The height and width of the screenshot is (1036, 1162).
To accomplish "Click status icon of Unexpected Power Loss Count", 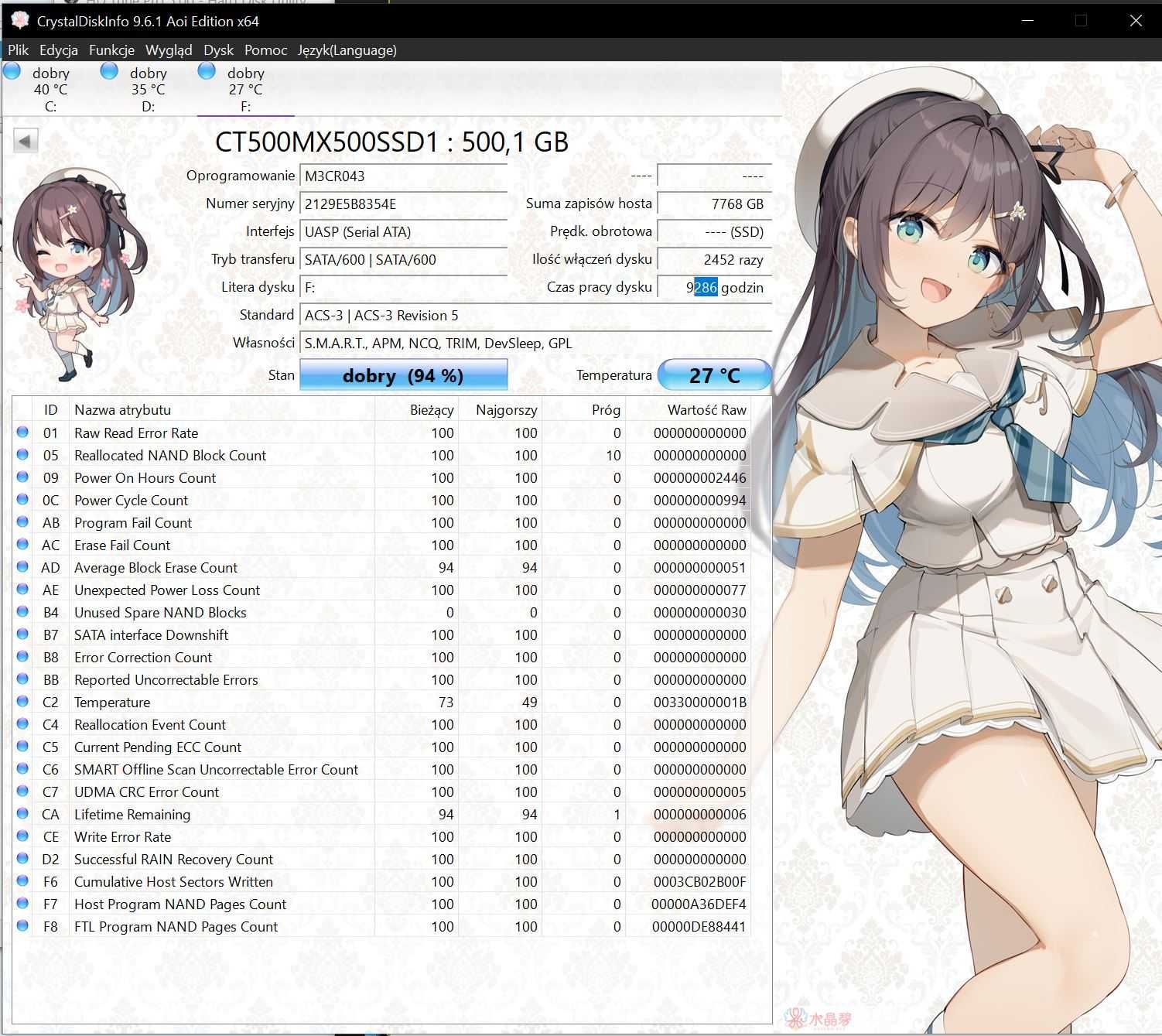I will [x=22, y=590].
